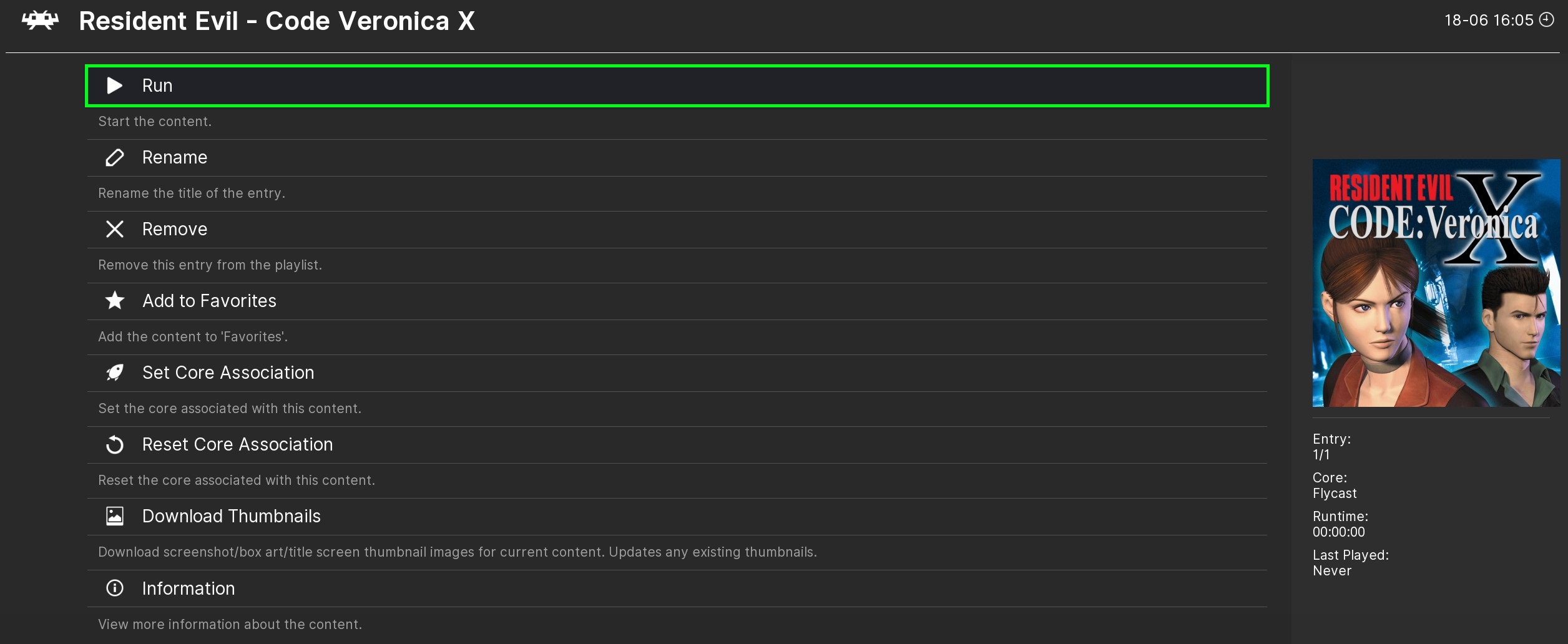The height and width of the screenshot is (644, 1568).
Task: Click 'Remove this entry from the playlist.' text
Action: pos(210,265)
